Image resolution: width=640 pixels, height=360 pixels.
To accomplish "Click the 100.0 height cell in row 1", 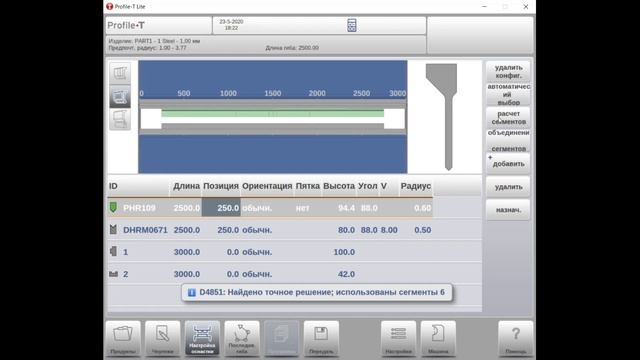I will (344, 252).
